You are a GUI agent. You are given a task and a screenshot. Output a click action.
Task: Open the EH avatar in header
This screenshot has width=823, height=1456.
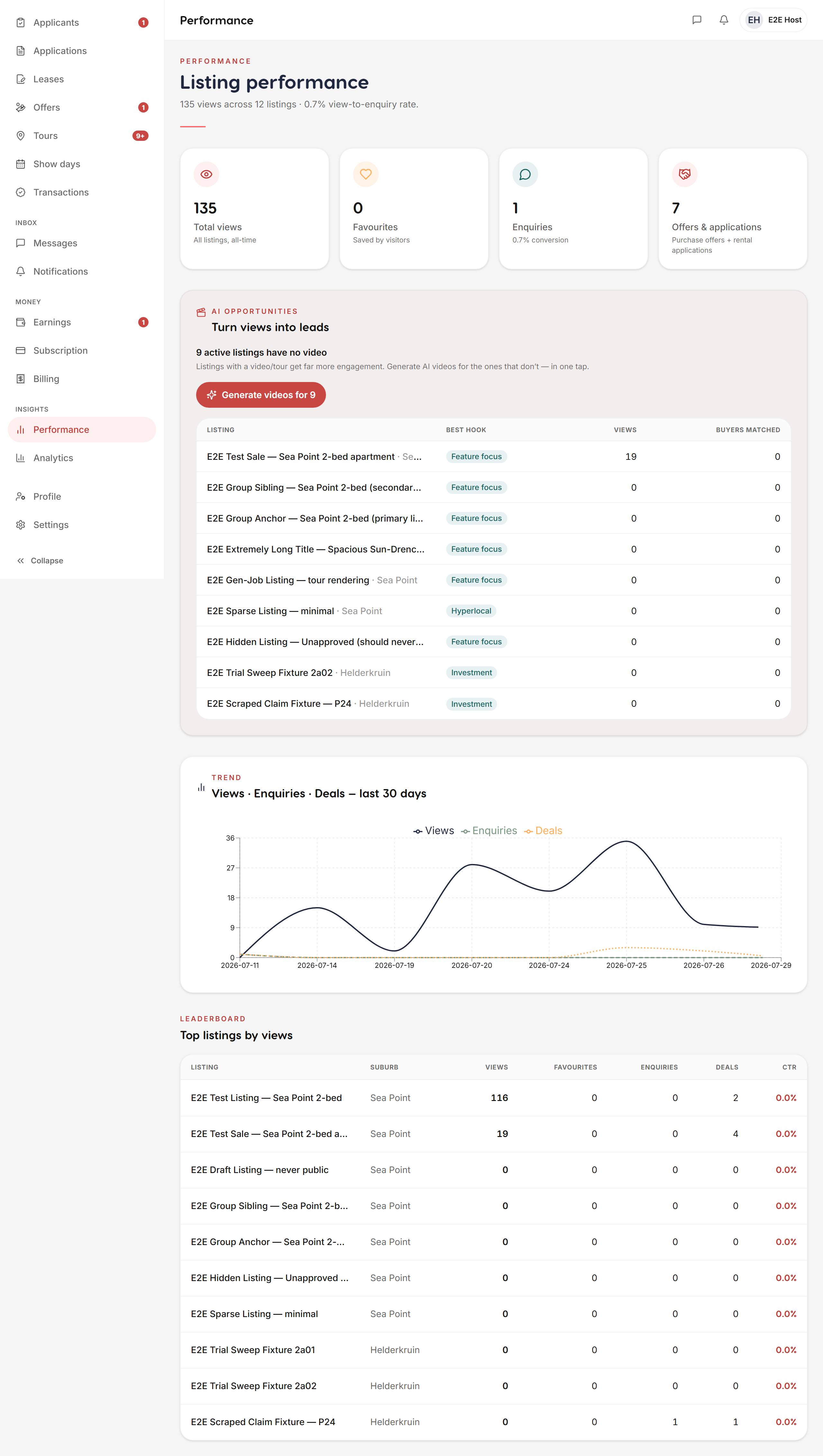754,20
